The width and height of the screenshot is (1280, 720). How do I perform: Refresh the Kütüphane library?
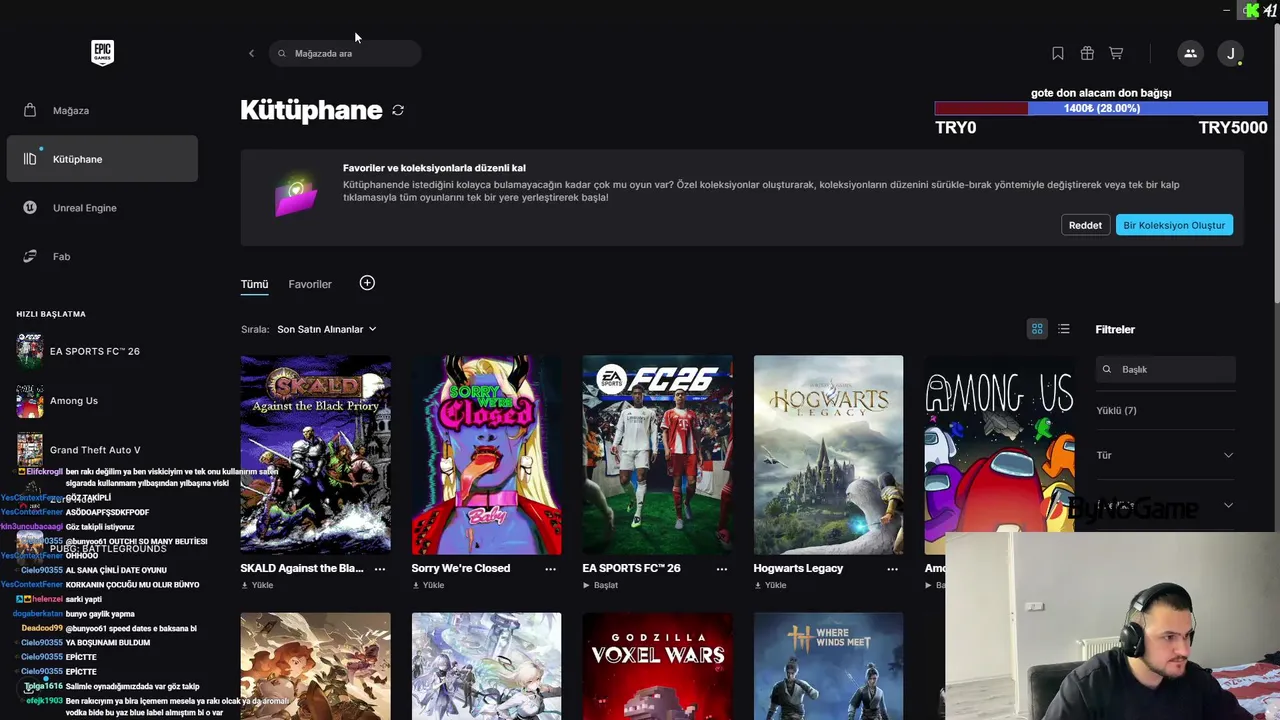[398, 110]
